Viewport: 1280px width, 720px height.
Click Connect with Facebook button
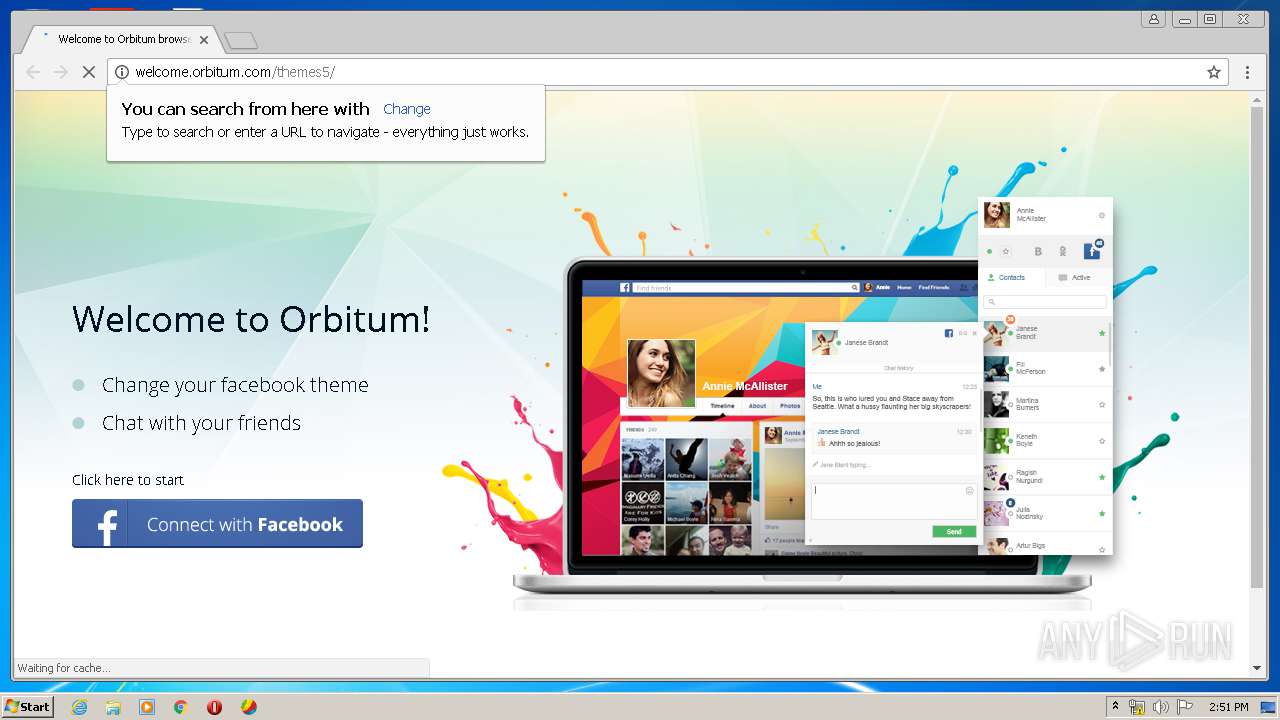point(217,524)
